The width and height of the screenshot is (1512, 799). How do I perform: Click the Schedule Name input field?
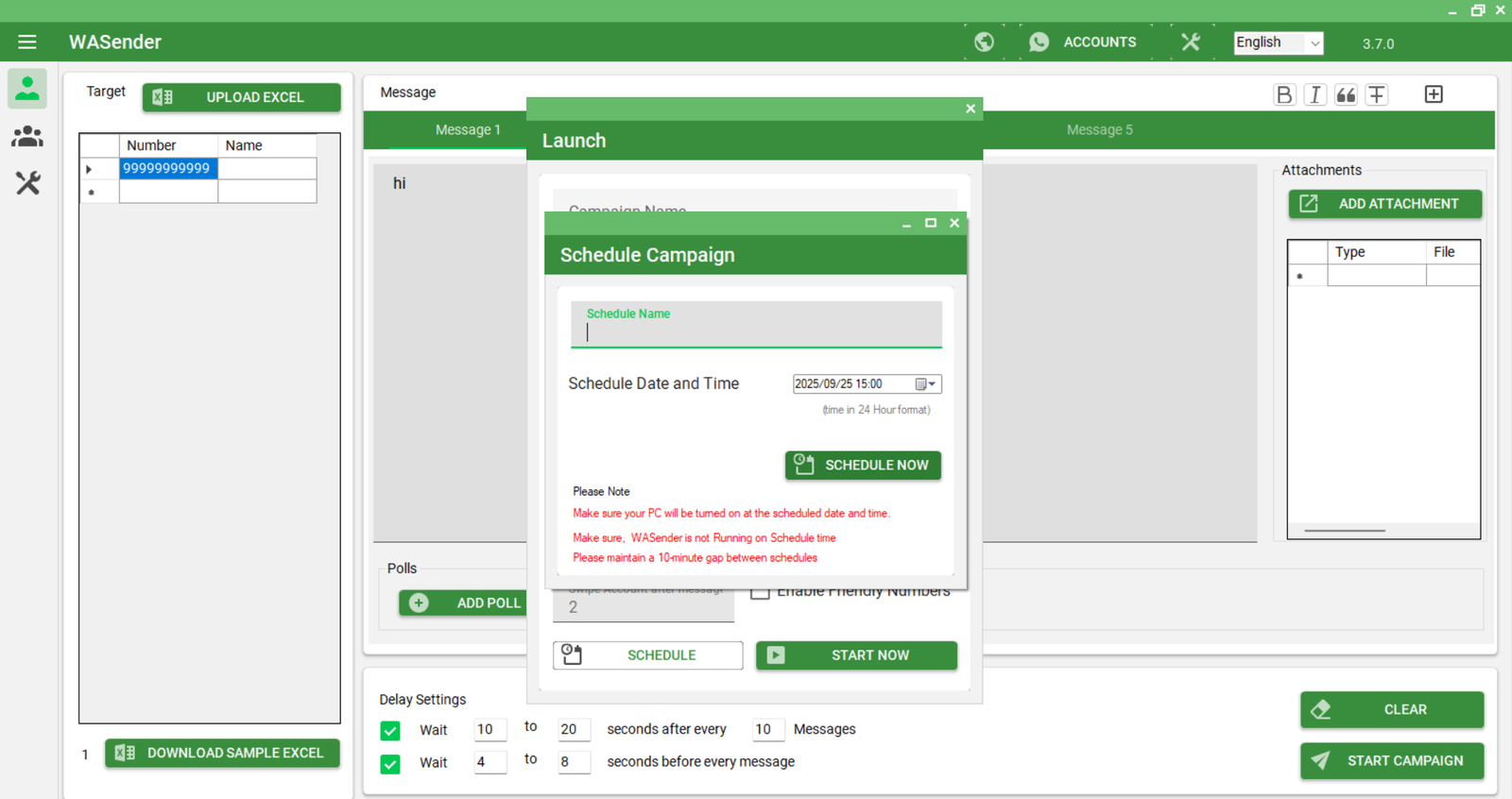tap(756, 331)
